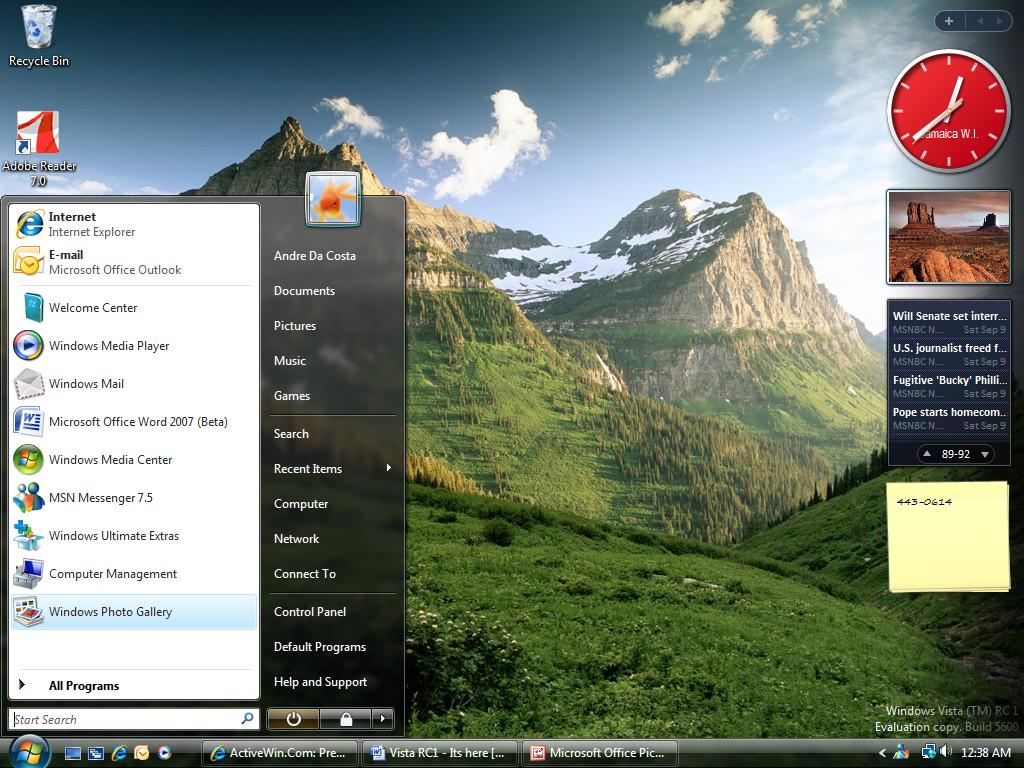This screenshot has width=1024, height=768.
Task: Click the search magnifier in Start Search
Action: click(x=248, y=718)
